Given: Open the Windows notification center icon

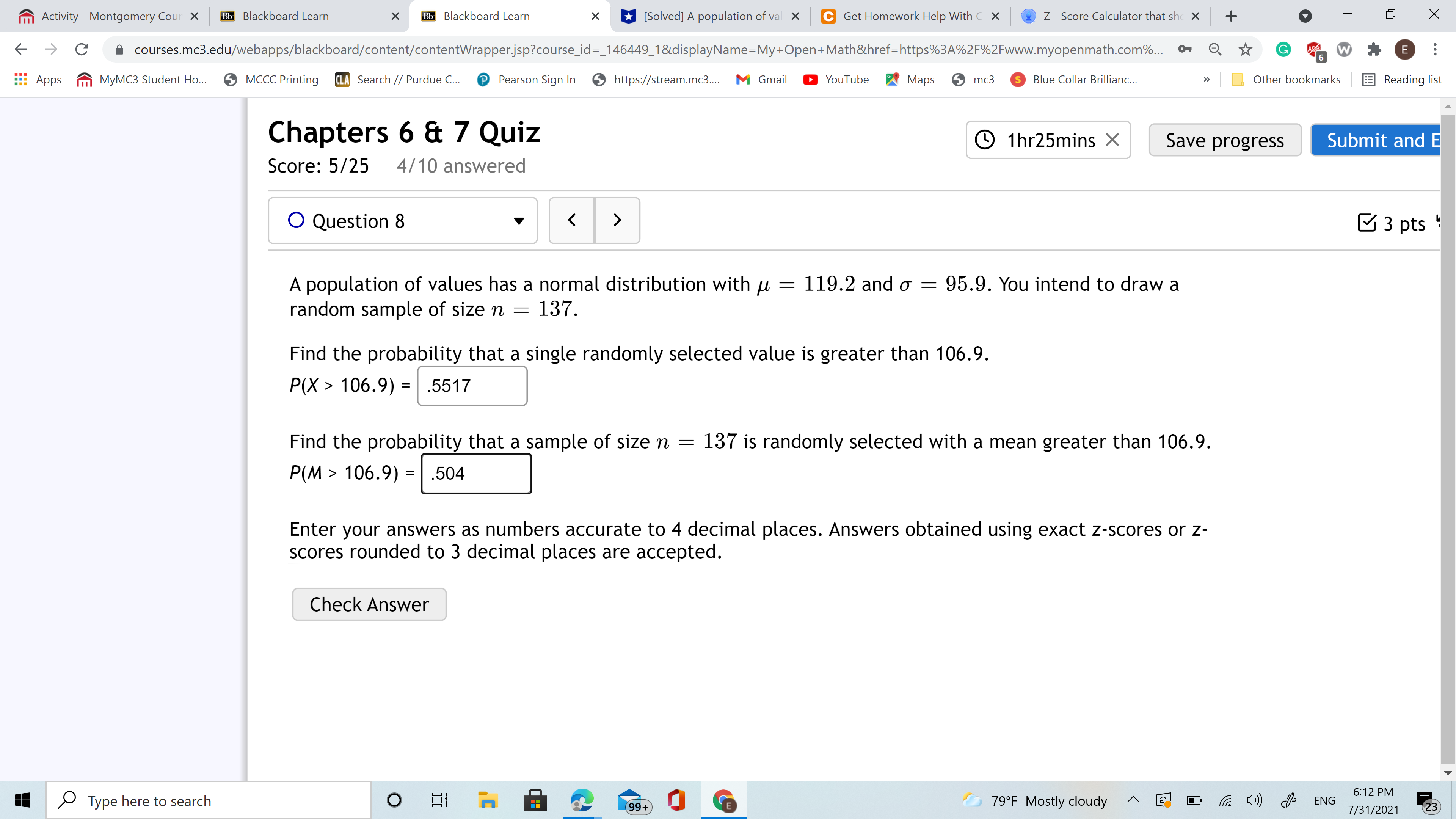Looking at the screenshot, I should point(1426,800).
